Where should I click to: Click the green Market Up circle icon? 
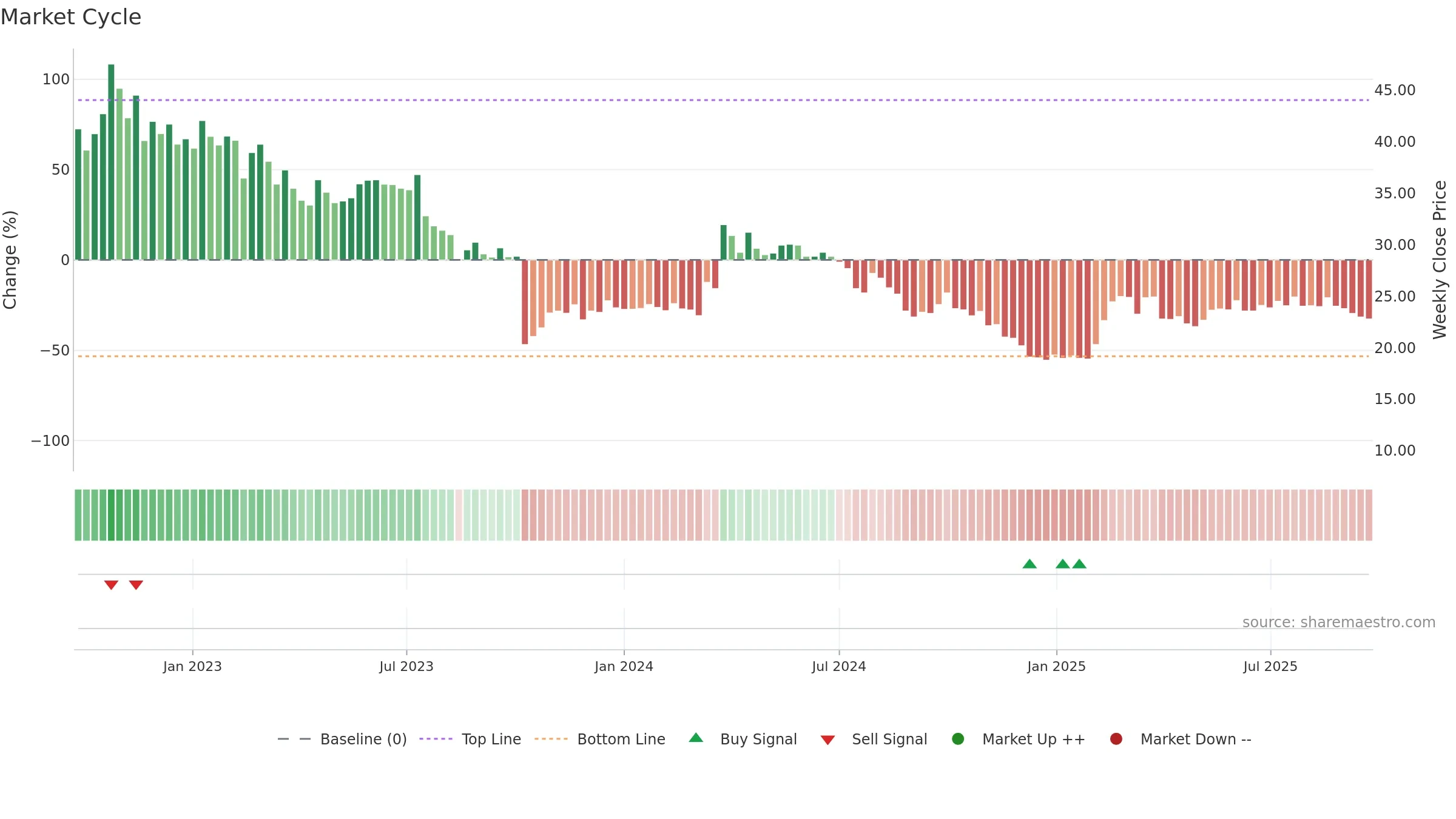pyautogui.click(x=959, y=739)
